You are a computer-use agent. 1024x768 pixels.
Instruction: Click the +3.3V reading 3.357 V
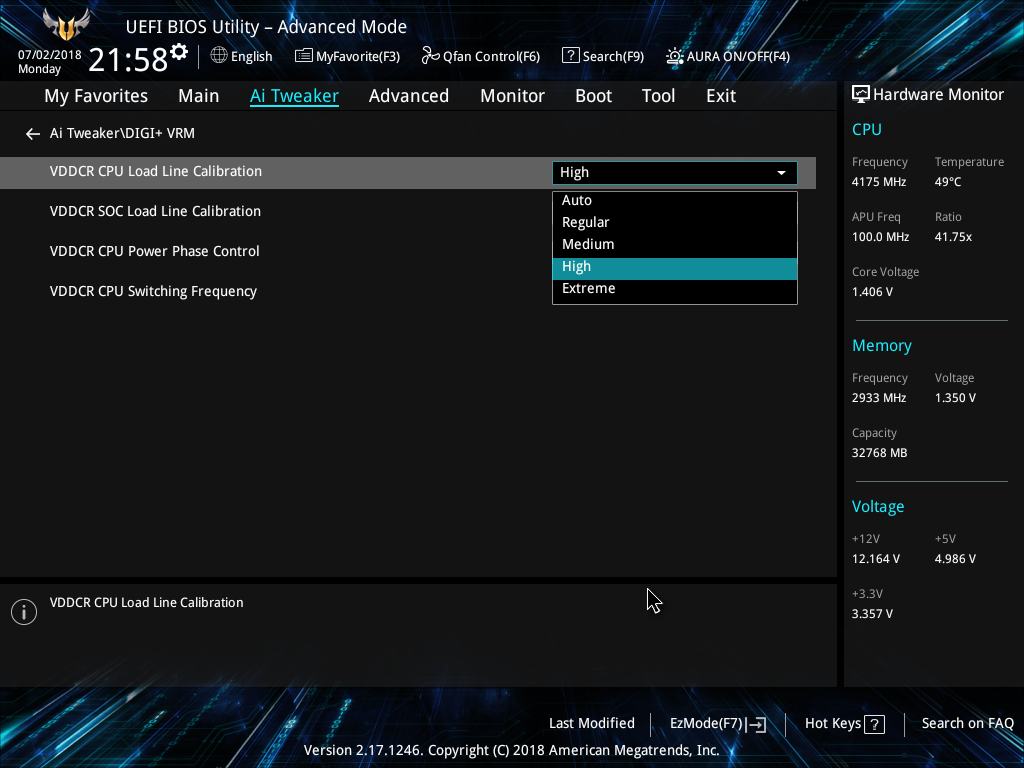pos(872,614)
